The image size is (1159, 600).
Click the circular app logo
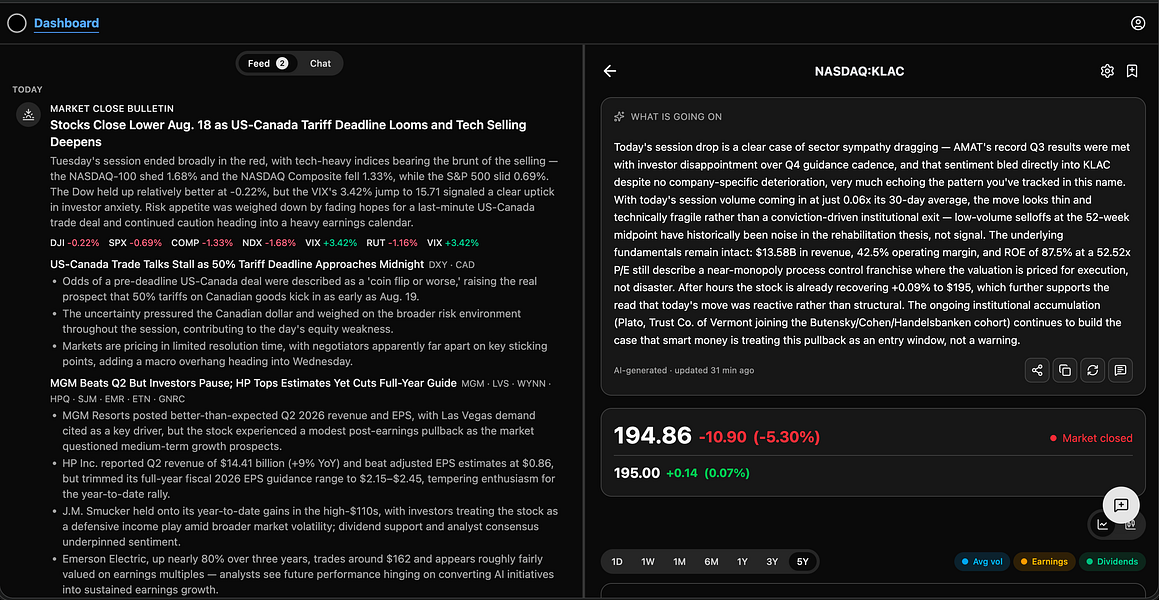[16, 24]
